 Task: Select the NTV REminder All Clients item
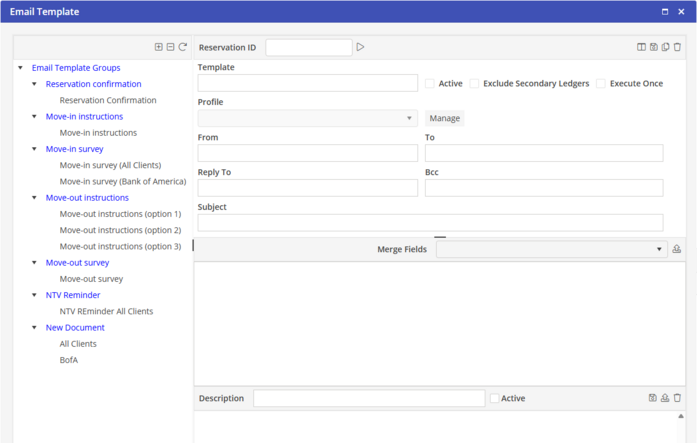pos(106,311)
